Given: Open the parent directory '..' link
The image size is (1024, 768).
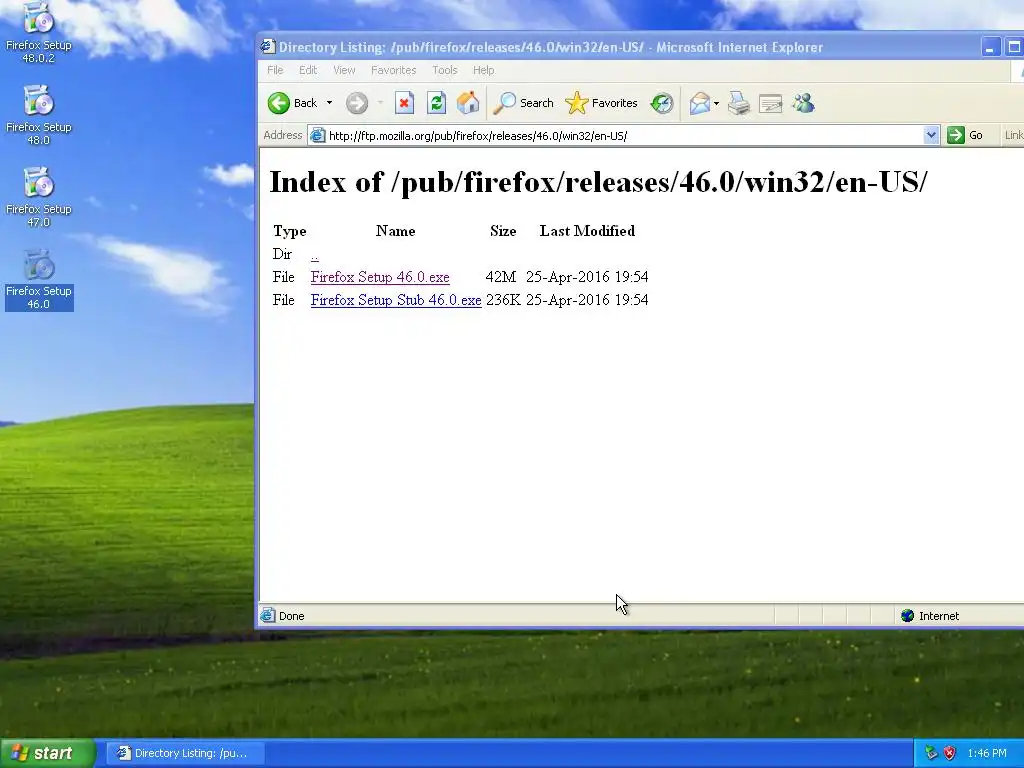Looking at the screenshot, I should (x=315, y=255).
